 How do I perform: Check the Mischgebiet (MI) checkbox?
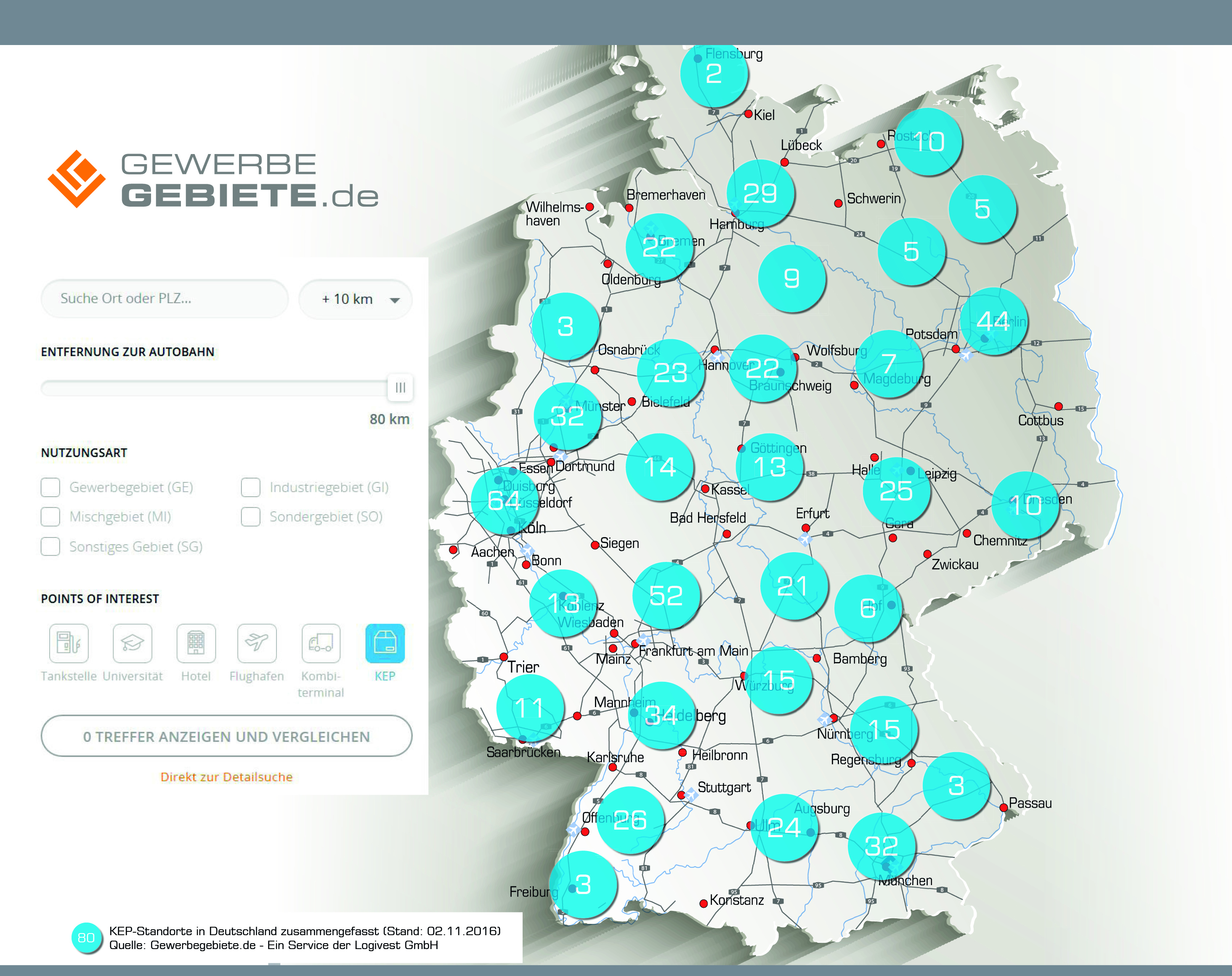(x=50, y=516)
